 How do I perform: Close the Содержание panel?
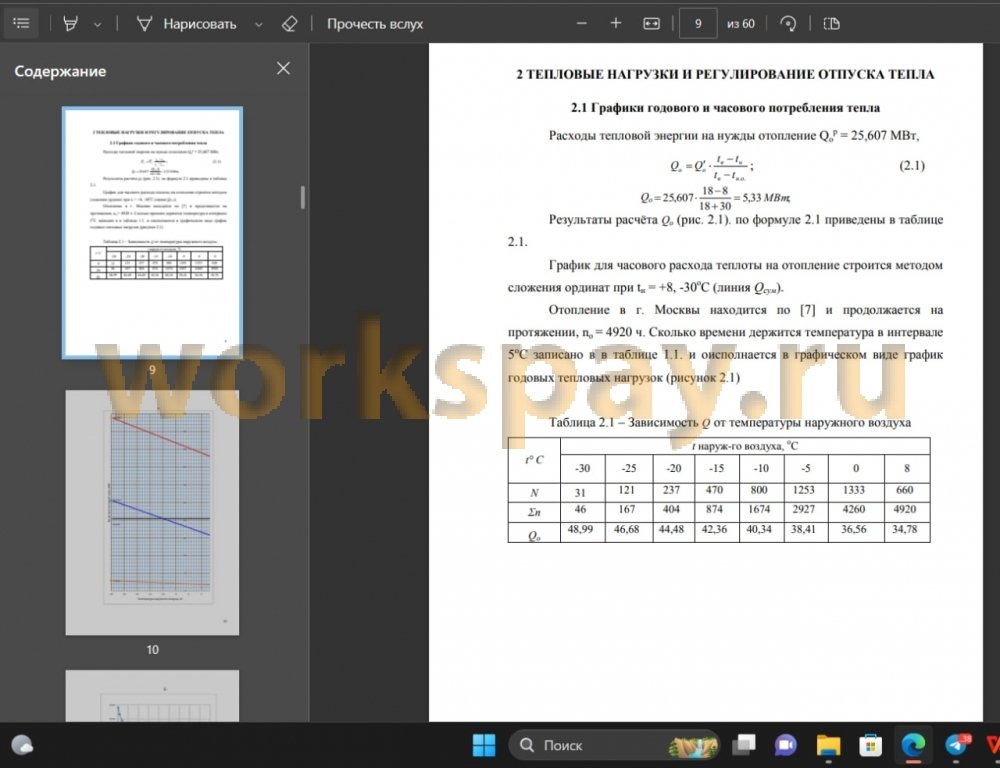[x=284, y=68]
